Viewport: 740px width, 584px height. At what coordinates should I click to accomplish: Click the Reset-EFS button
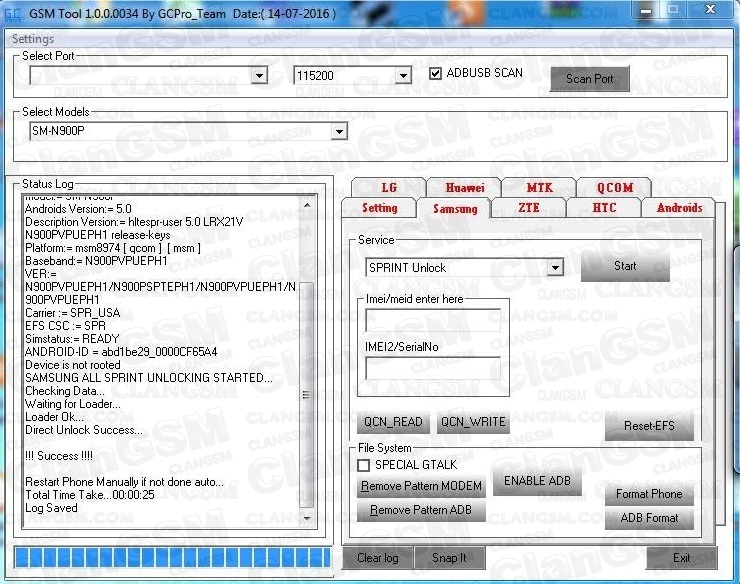point(649,426)
